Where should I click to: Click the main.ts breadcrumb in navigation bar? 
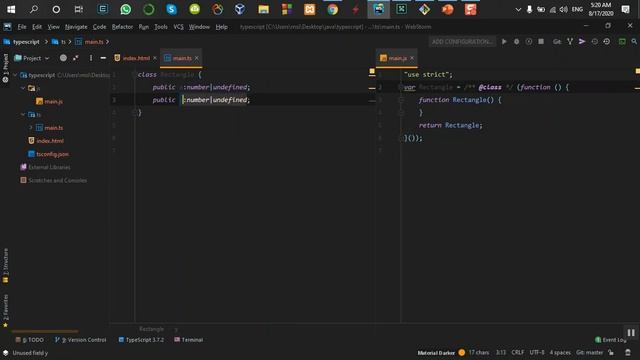(x=89, y=42)
